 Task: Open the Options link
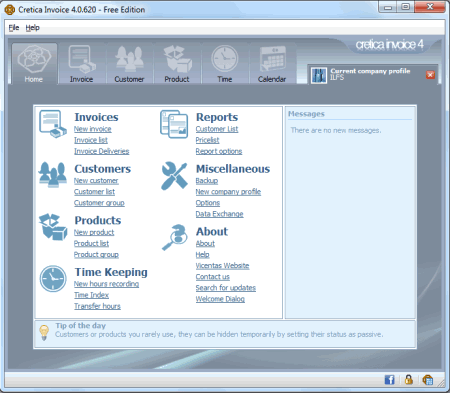pyautogui.click(x=208, y=203)
